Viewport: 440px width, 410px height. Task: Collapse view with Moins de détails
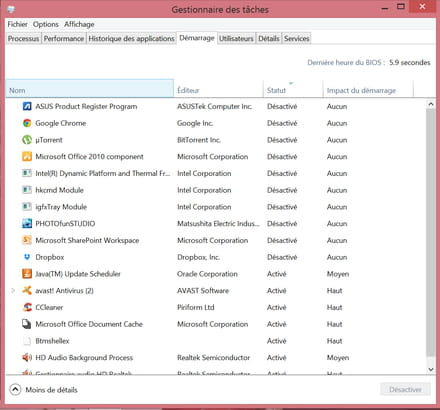tap(44, 390)
